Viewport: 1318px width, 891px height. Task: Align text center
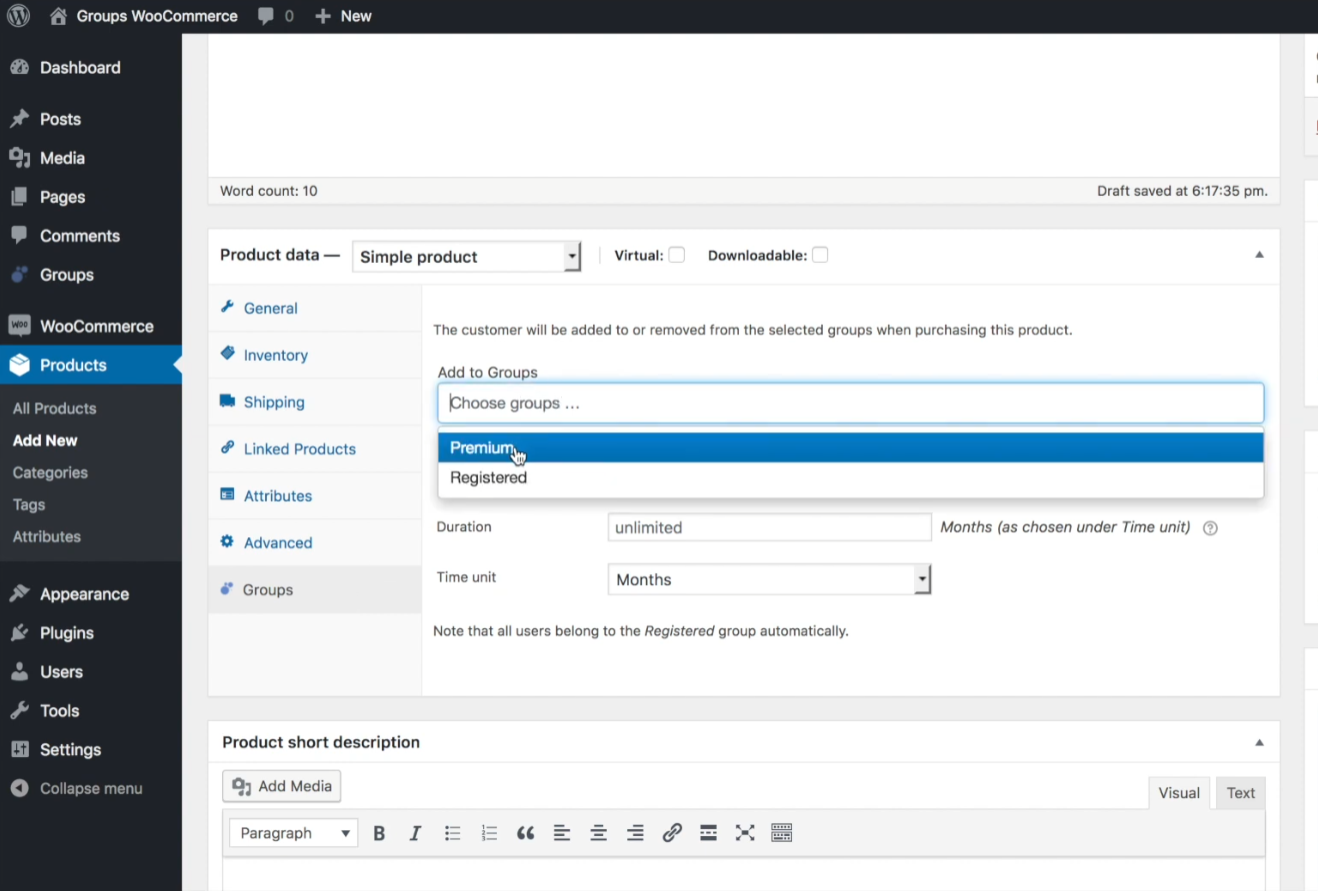click(598, 833)
